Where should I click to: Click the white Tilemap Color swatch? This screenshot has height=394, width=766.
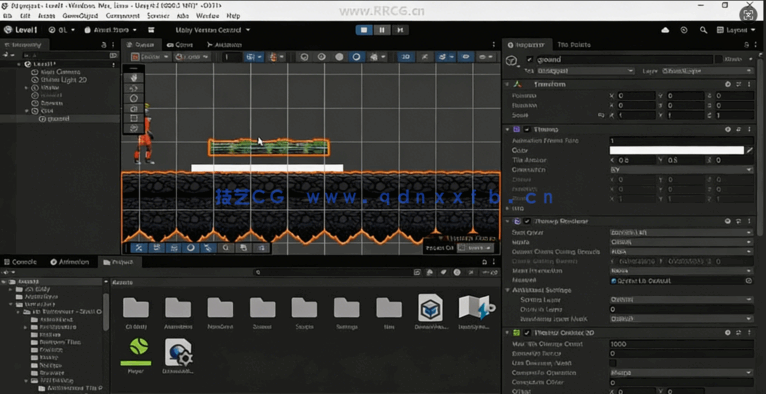click(677, 150)
